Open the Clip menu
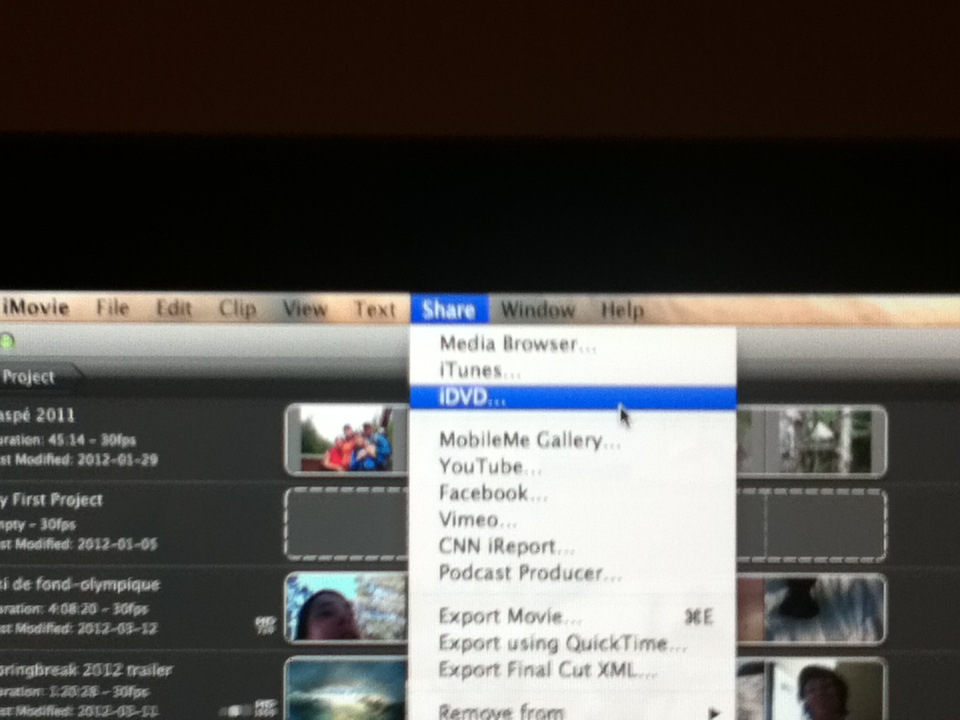The height and width of the screenshot is (720, 960). (x=238, y=309)
